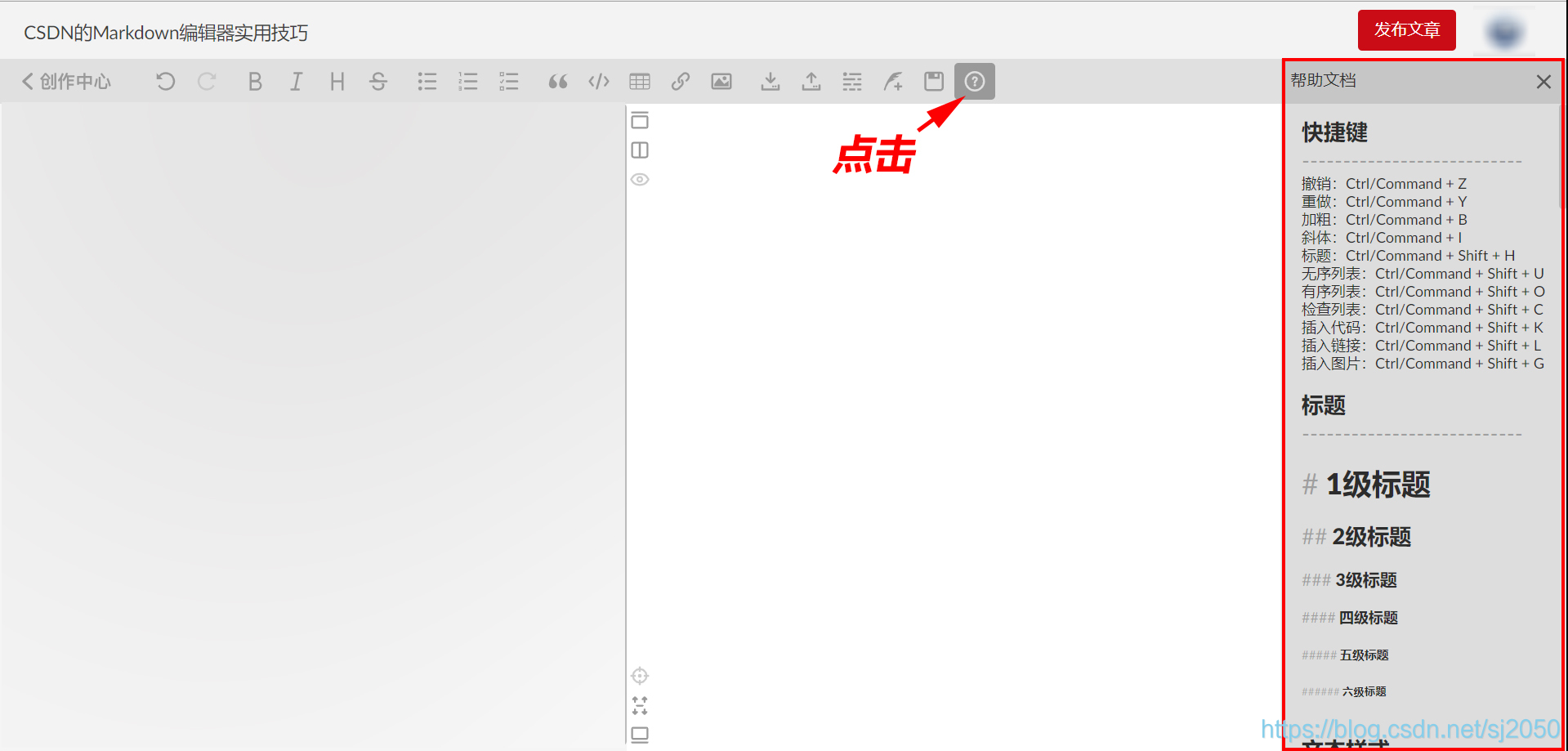Toggle the eye preview mode
1568x751 pixels.
click(x=640, y=180)
